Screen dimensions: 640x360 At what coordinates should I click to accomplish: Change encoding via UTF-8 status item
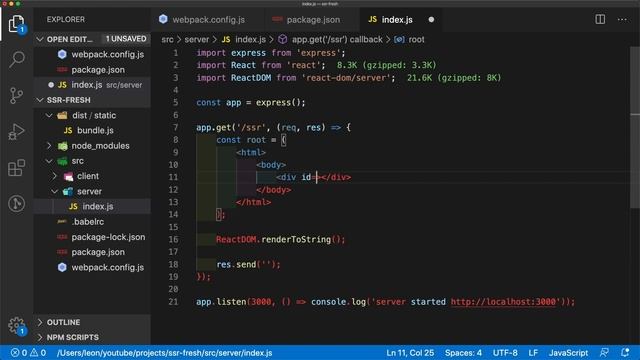(x=505, y=353)
